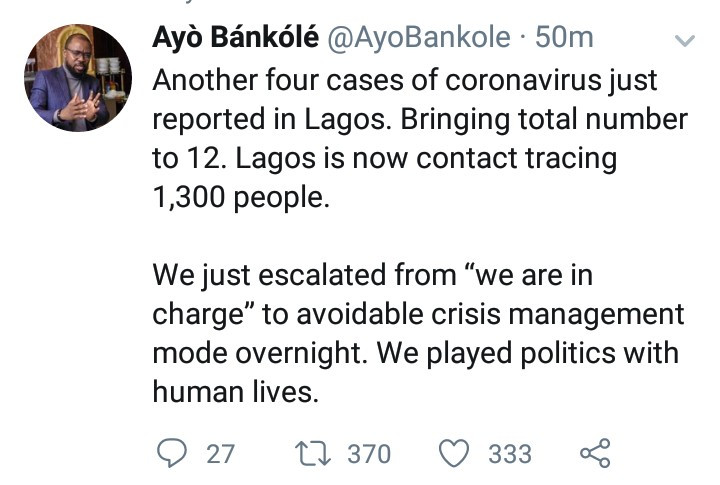
Task: Click the 'human lives.' closing line
Action: coord(236,393)
